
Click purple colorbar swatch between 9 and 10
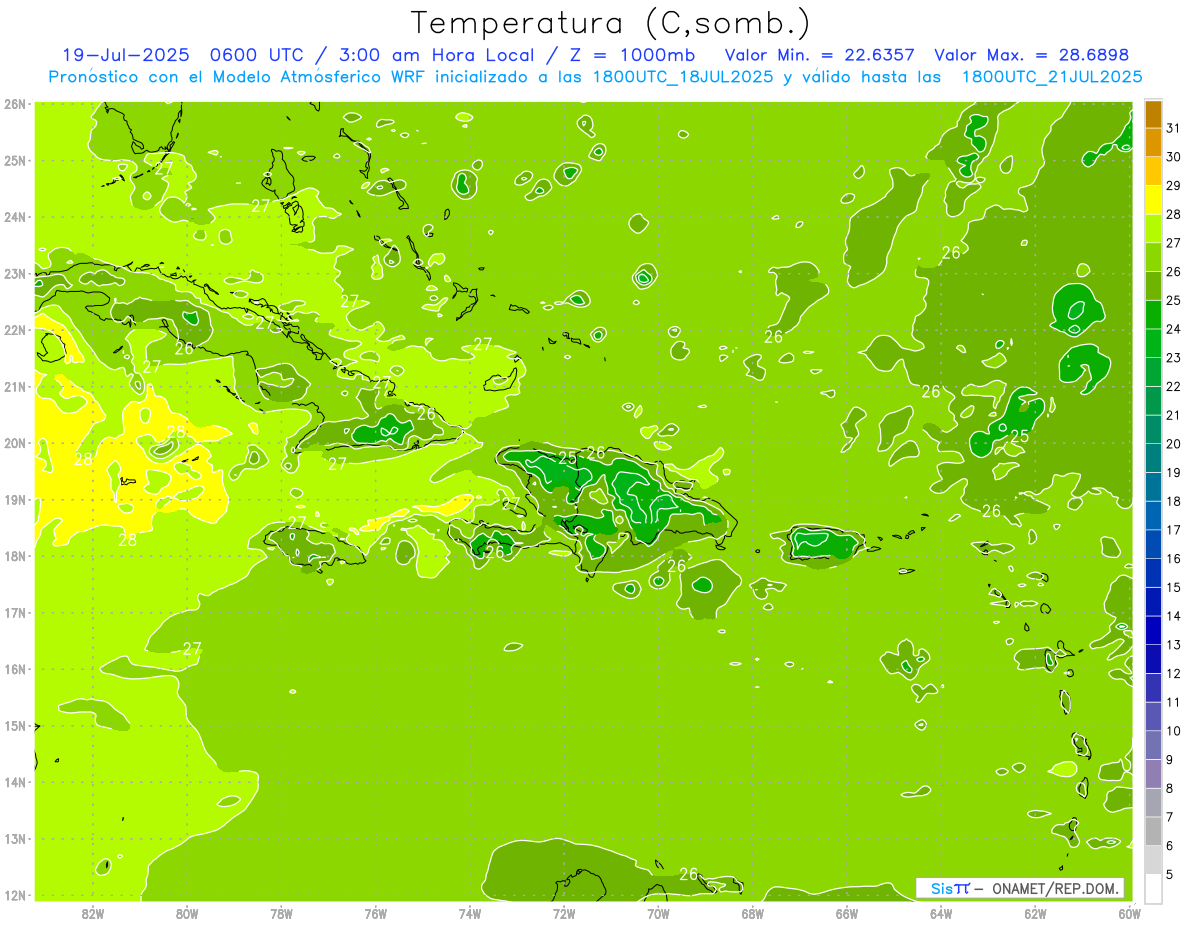(x=1154, y=745)
